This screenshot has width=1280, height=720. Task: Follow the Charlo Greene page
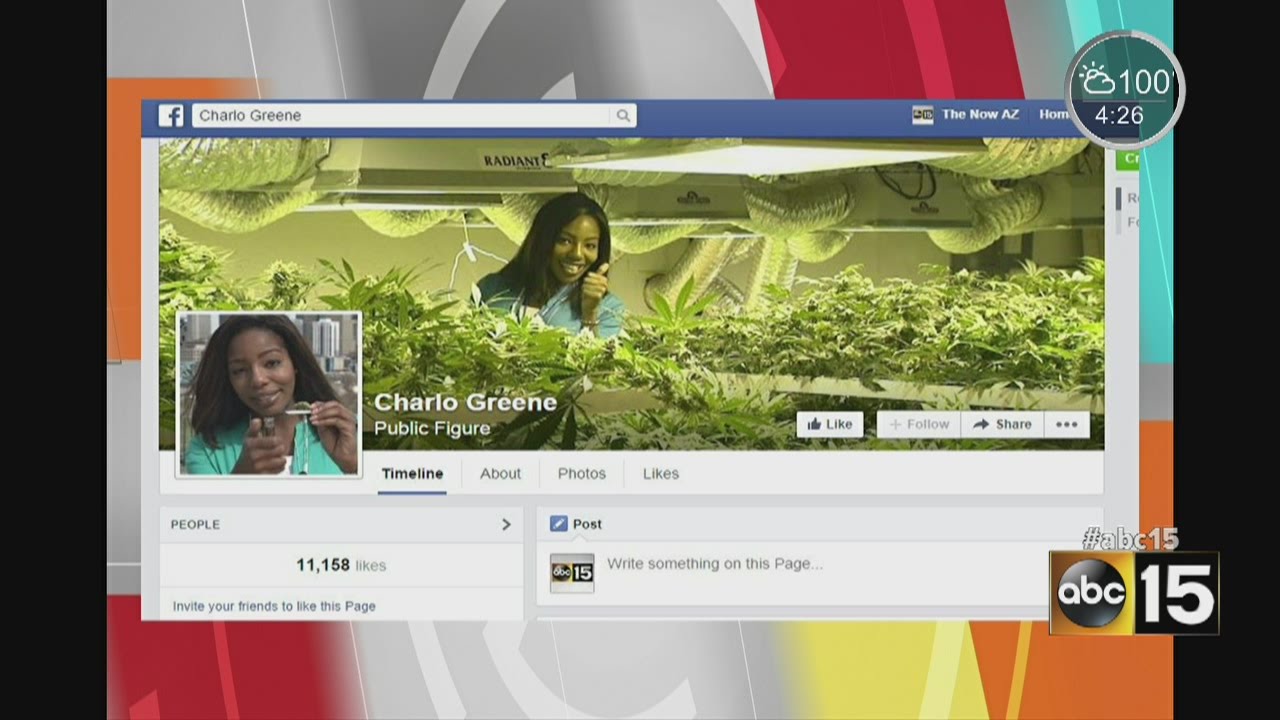(919, 424)
